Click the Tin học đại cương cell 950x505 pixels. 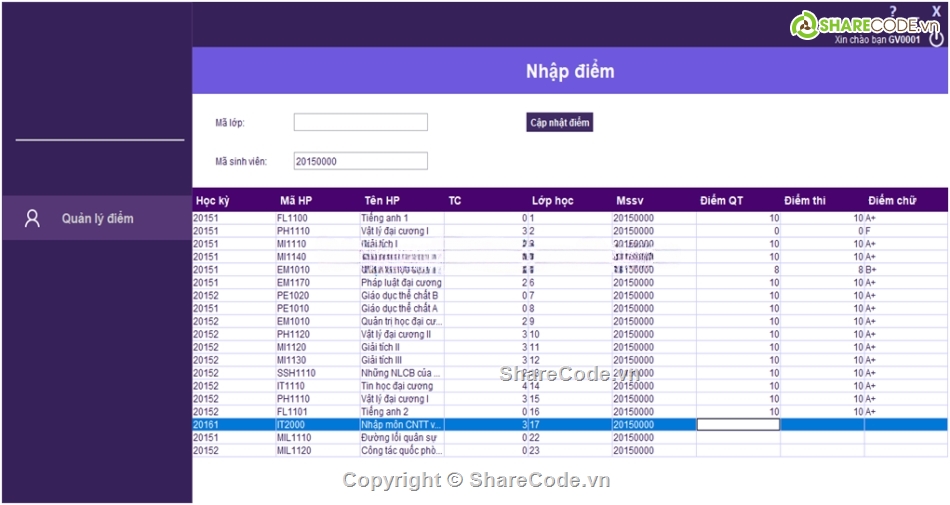(402, 386)
